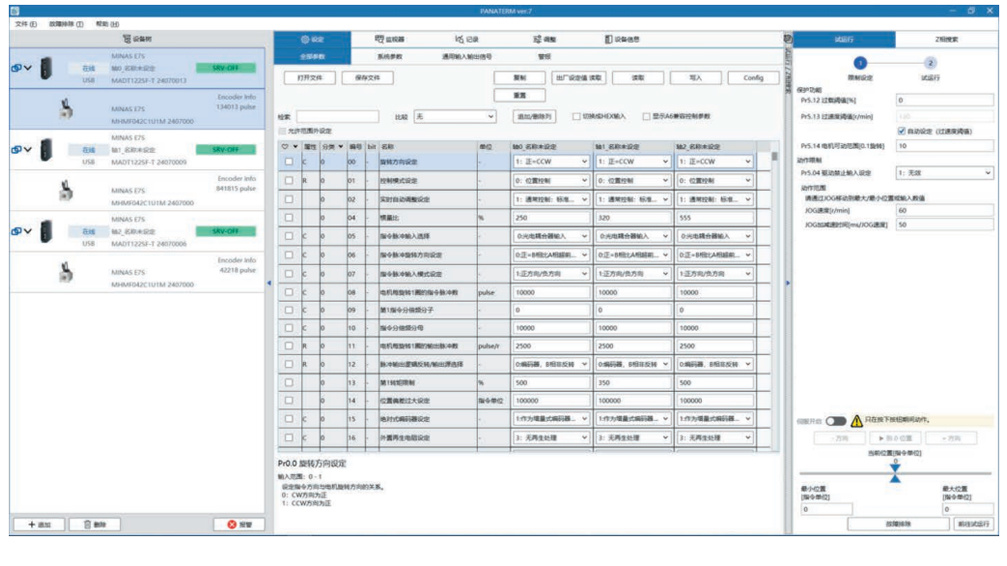Click the link icon for axis 0 driver
Viewport: 1007px width, 566px height.
point(16,67)
